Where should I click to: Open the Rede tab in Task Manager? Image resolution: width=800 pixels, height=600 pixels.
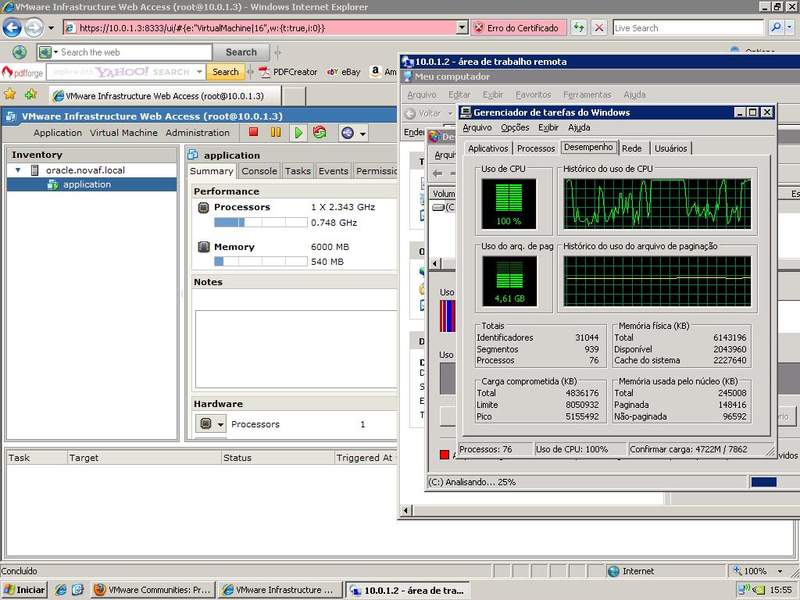click(x=632, y=148)
